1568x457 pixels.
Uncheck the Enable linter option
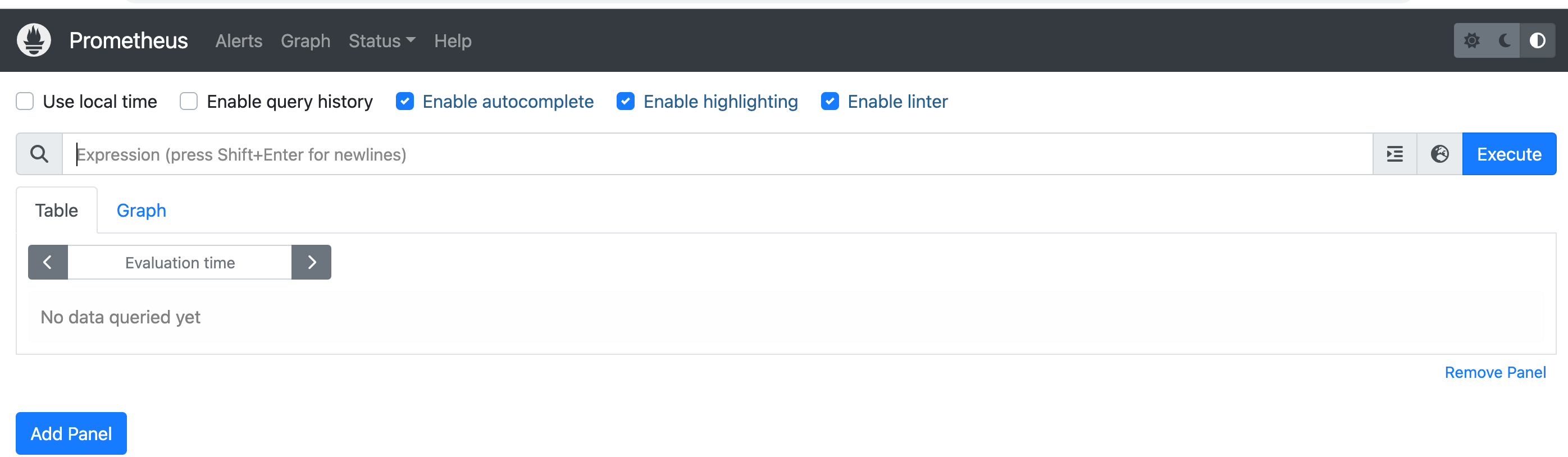(829, 101)
